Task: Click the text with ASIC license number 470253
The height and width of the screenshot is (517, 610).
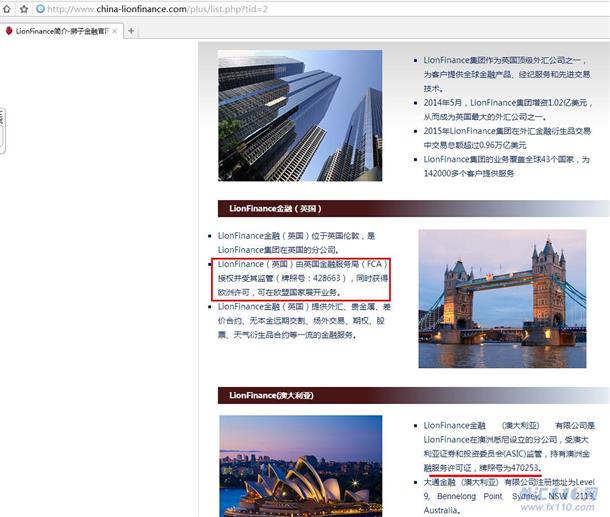Action: [x=509, y=447]
